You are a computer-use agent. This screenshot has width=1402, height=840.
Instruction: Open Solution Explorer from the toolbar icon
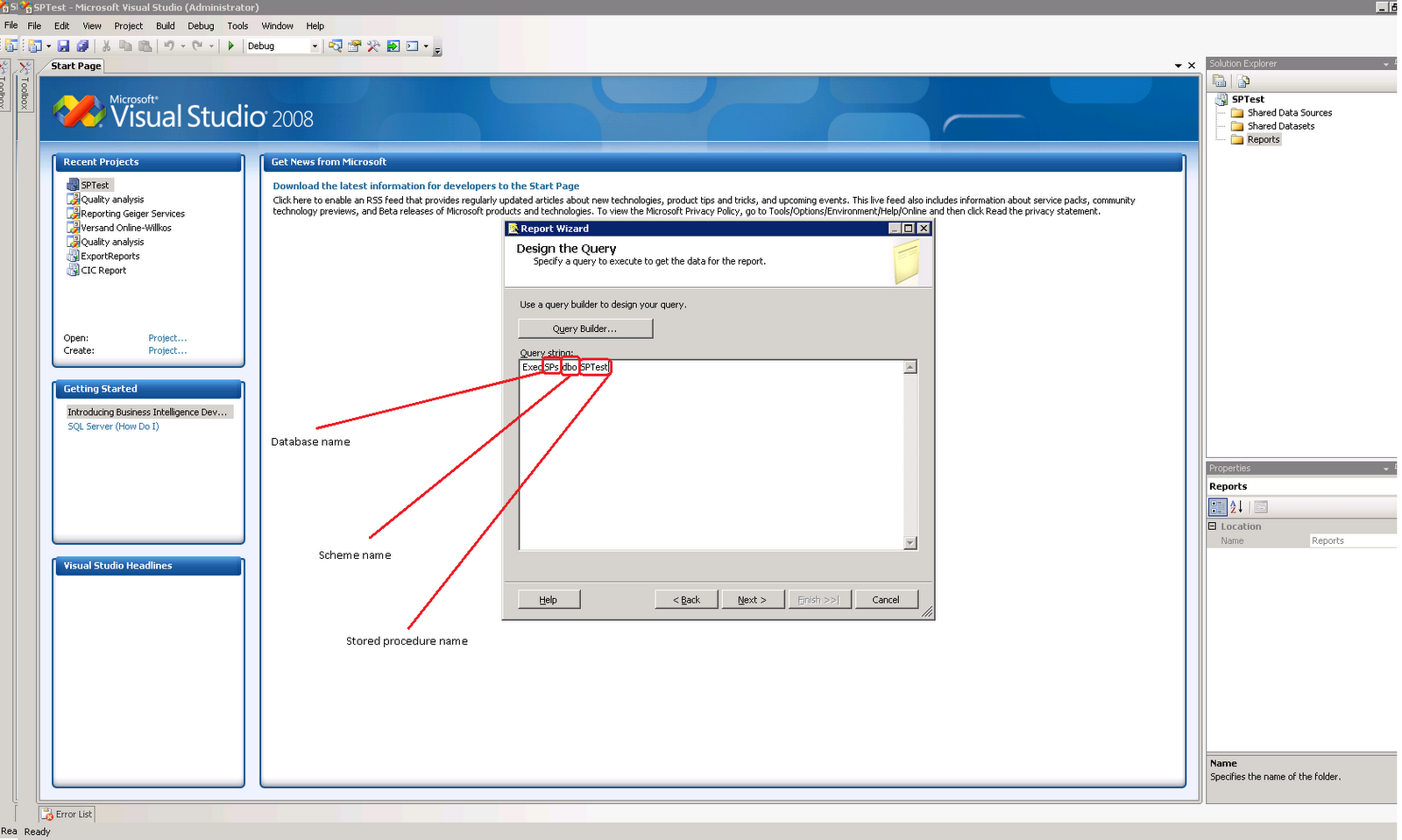click(336, 46)
